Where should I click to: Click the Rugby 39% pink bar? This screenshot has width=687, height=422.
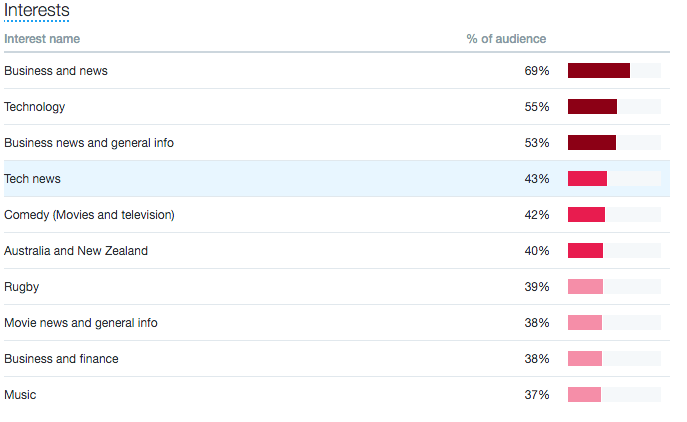point(585,286)
